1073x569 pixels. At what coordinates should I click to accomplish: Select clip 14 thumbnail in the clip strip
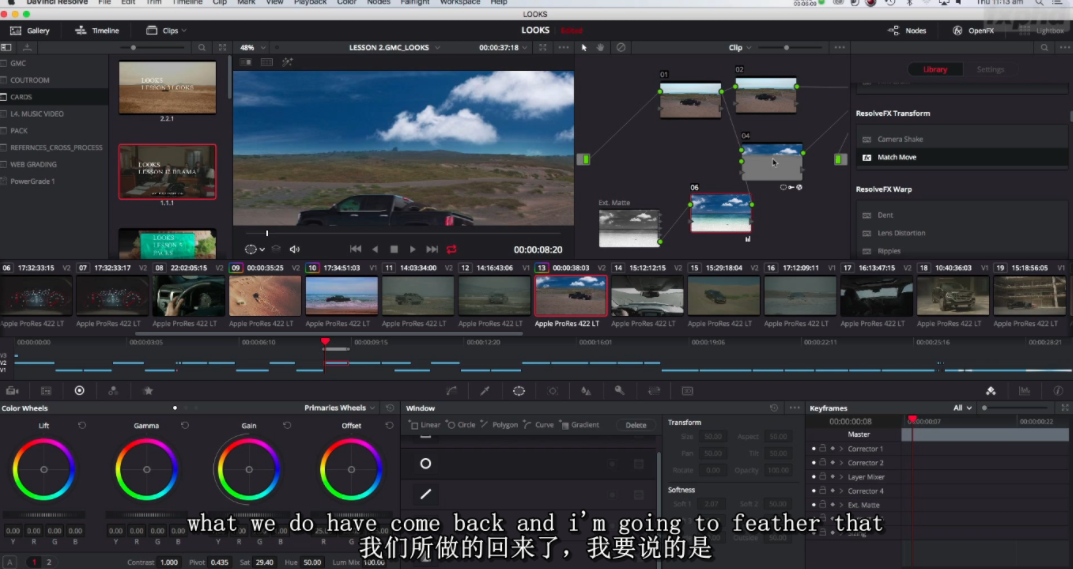pos(647,296)
